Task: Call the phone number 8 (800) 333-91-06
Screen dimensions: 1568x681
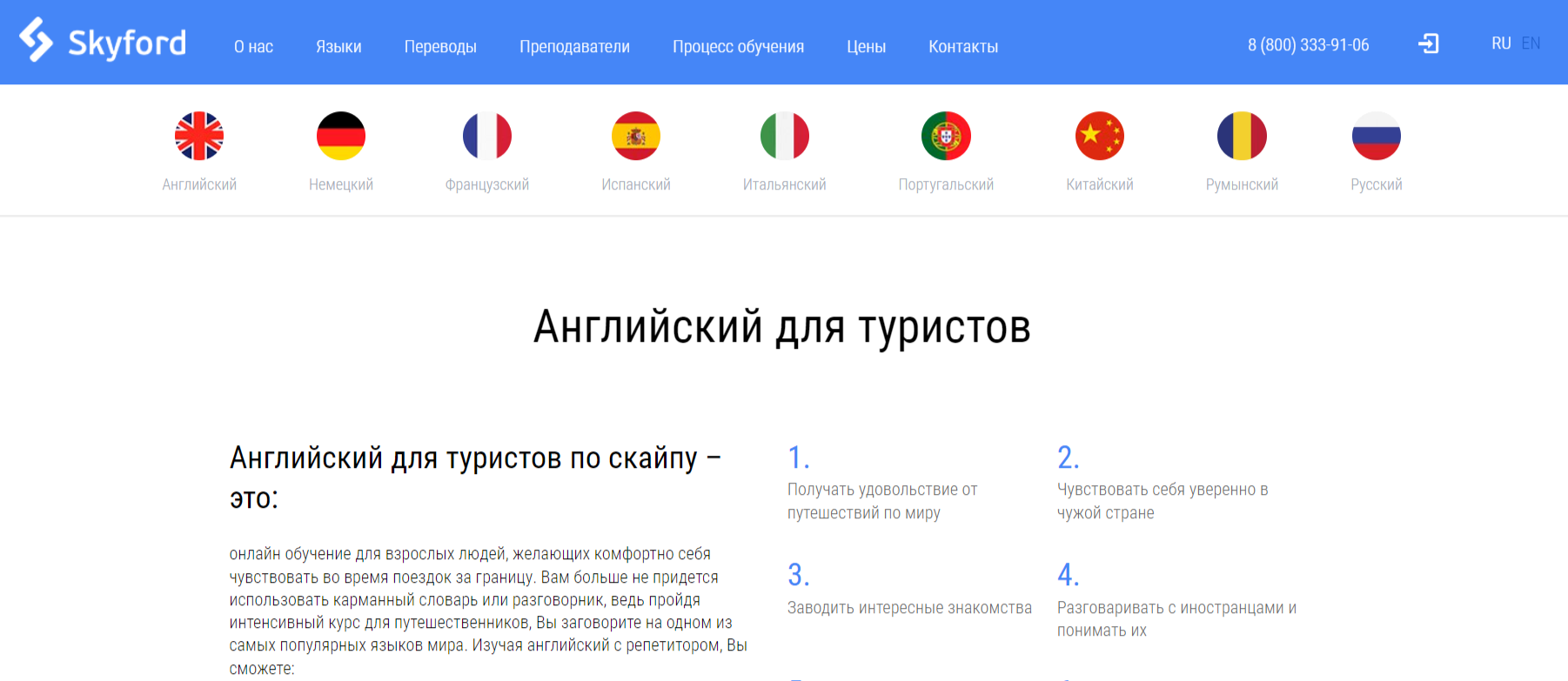Action: point(1308,44)
